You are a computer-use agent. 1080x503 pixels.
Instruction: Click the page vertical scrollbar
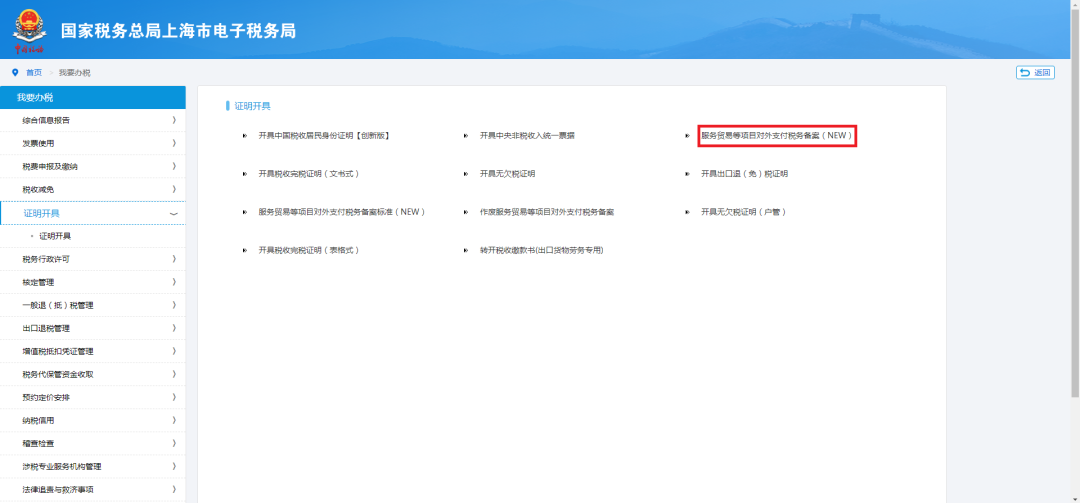pyautogui.click(x=1075, y=200)
